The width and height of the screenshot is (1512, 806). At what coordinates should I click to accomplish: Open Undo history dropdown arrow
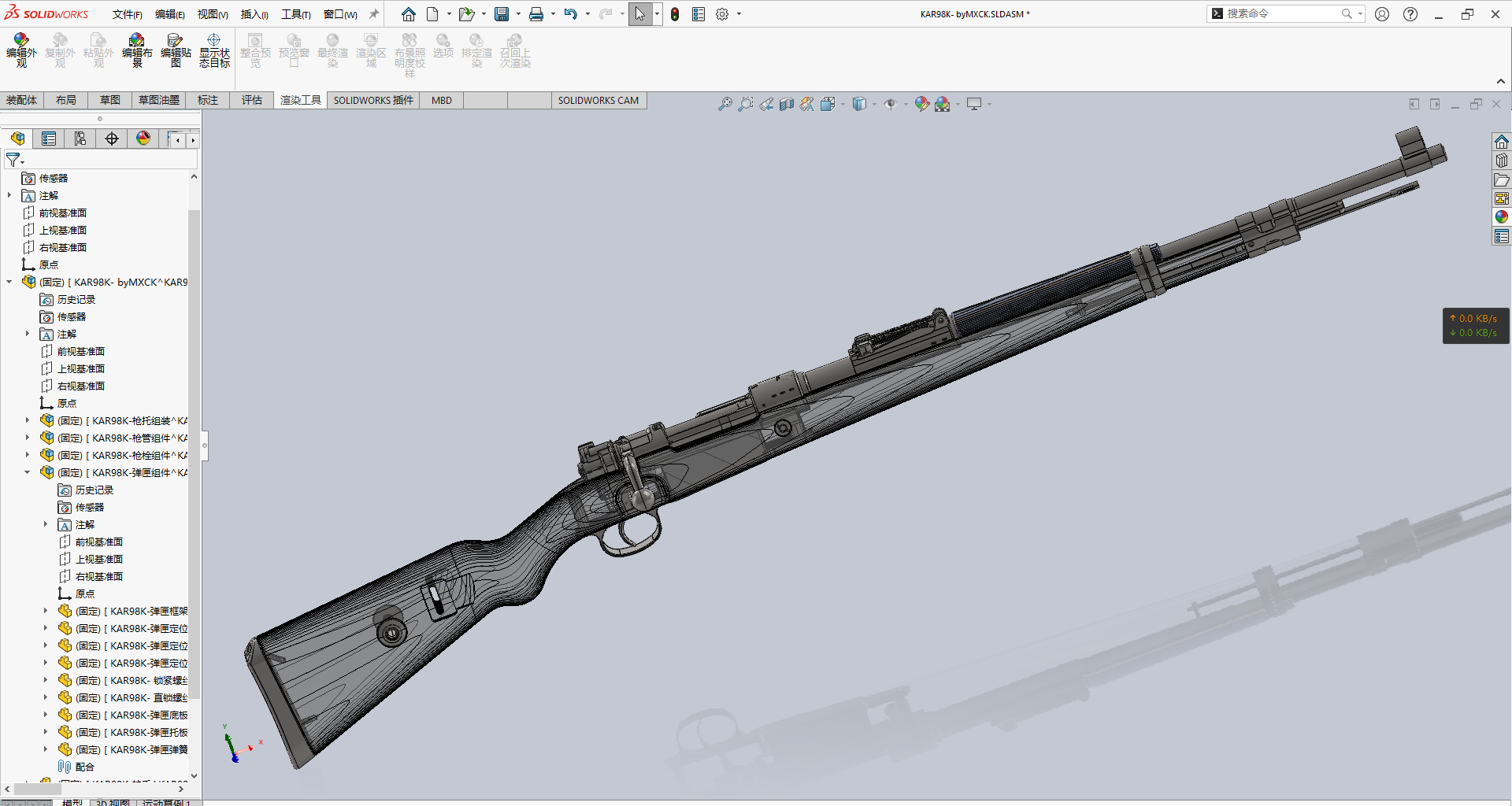tap(587, 14)
